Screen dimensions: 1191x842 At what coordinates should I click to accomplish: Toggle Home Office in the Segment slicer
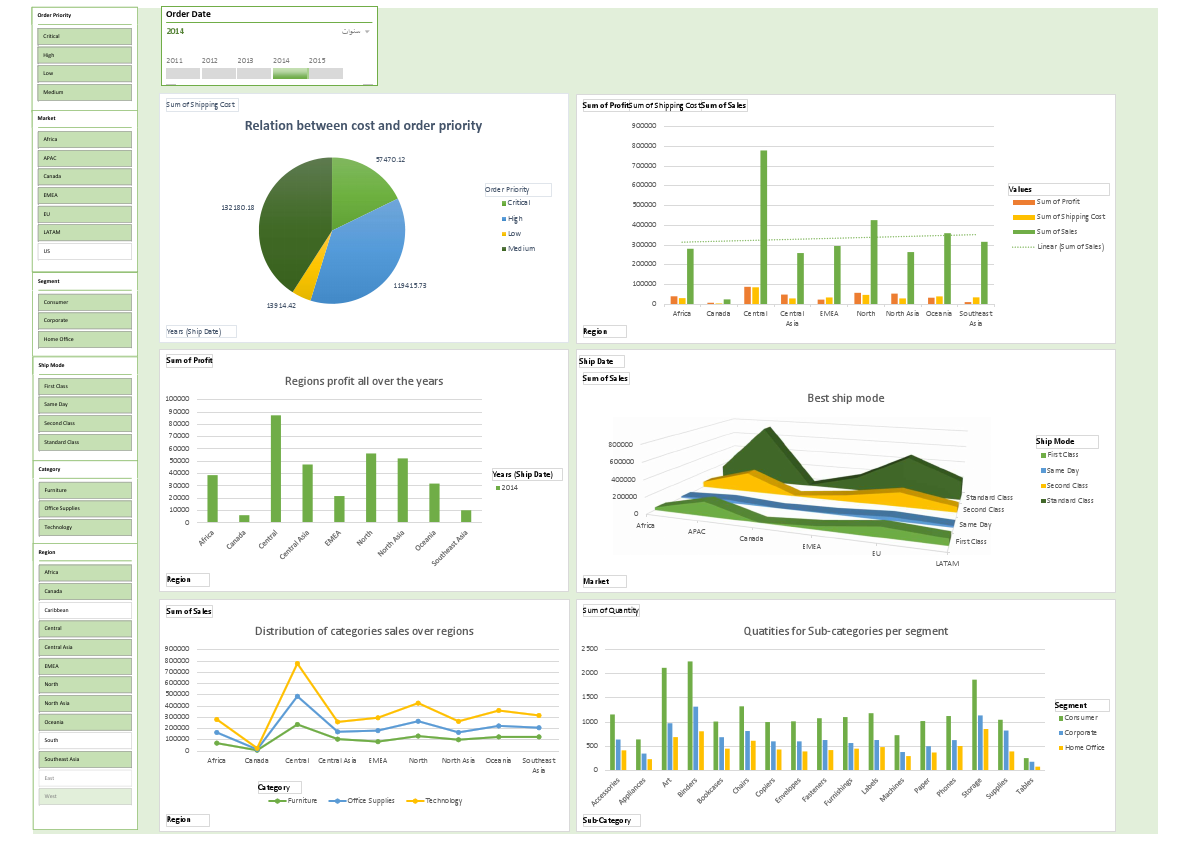tap(84, 338)
